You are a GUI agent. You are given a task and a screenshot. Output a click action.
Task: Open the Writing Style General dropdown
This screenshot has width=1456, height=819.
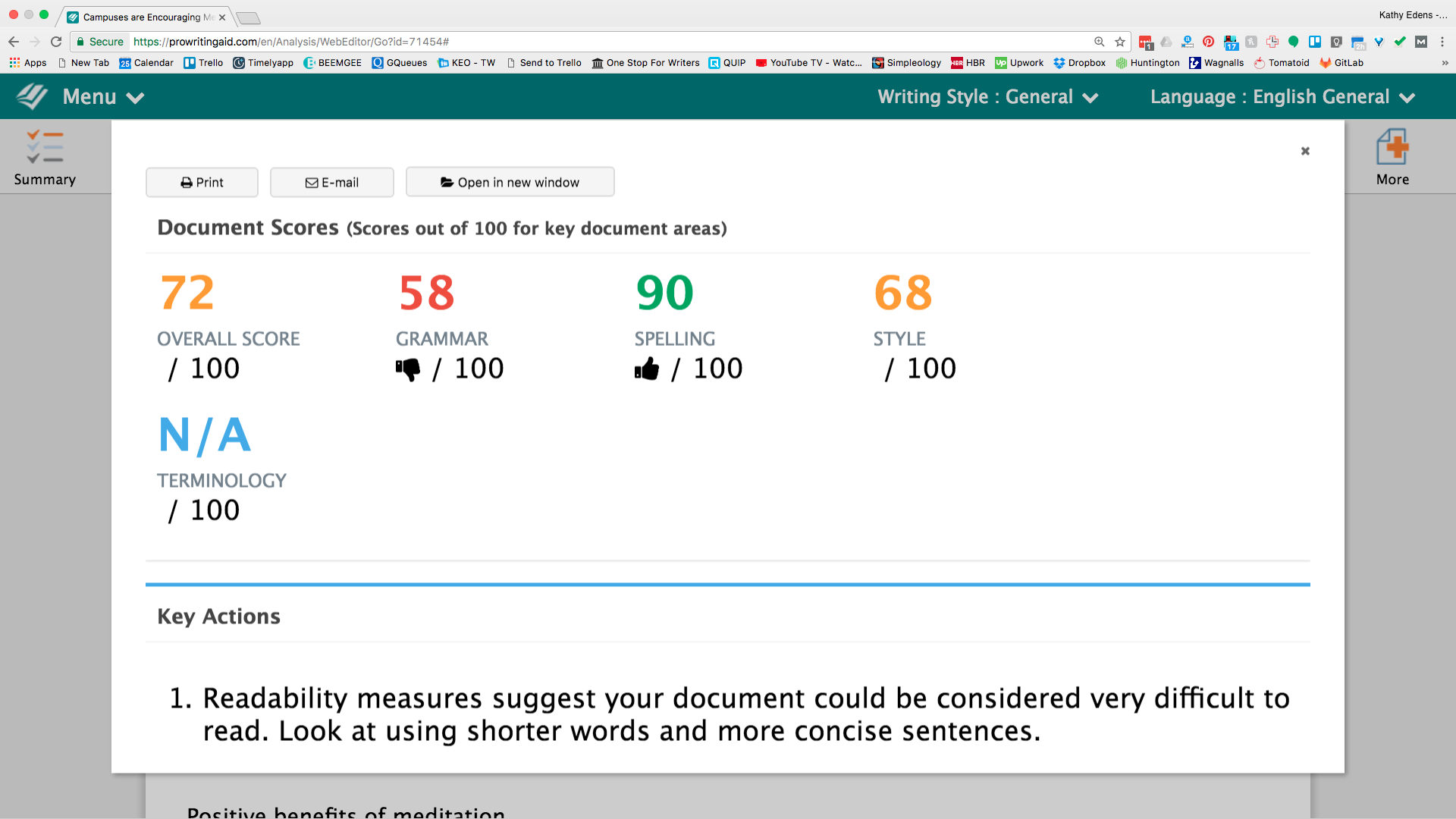coord(987,97)
